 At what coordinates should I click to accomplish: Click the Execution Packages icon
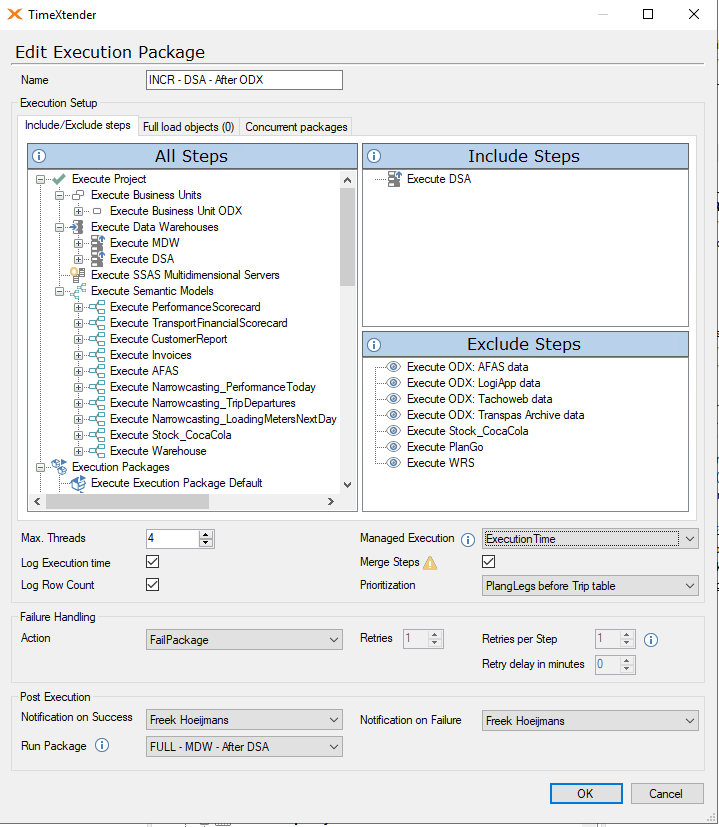pos(59,467)
